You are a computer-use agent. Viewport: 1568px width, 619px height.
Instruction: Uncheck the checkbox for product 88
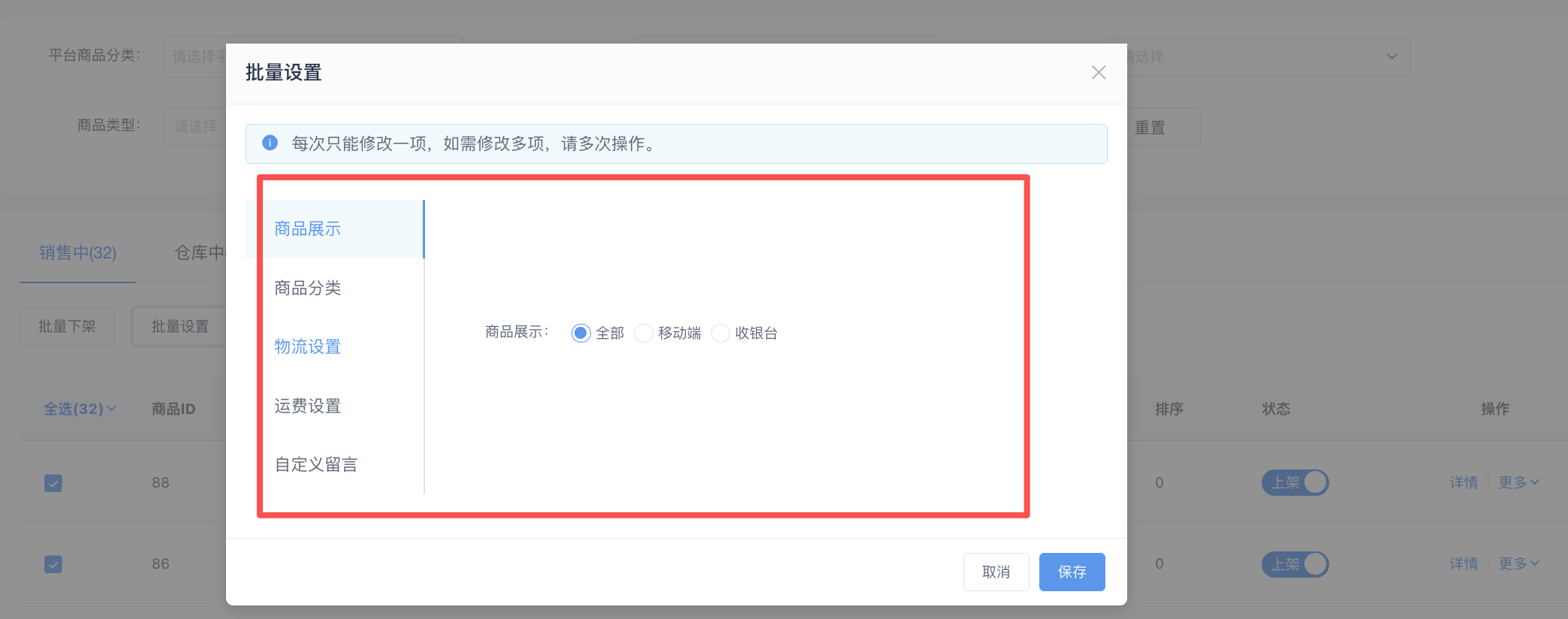click(x=53, y=483)
